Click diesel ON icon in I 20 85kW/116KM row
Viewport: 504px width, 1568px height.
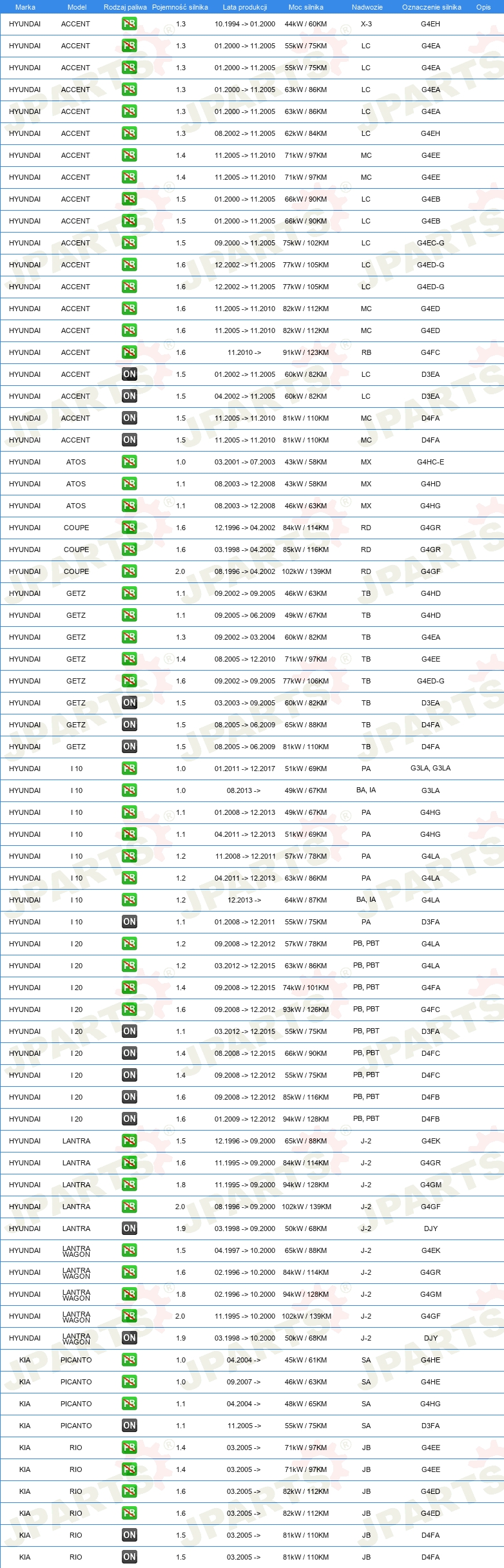129,1097
